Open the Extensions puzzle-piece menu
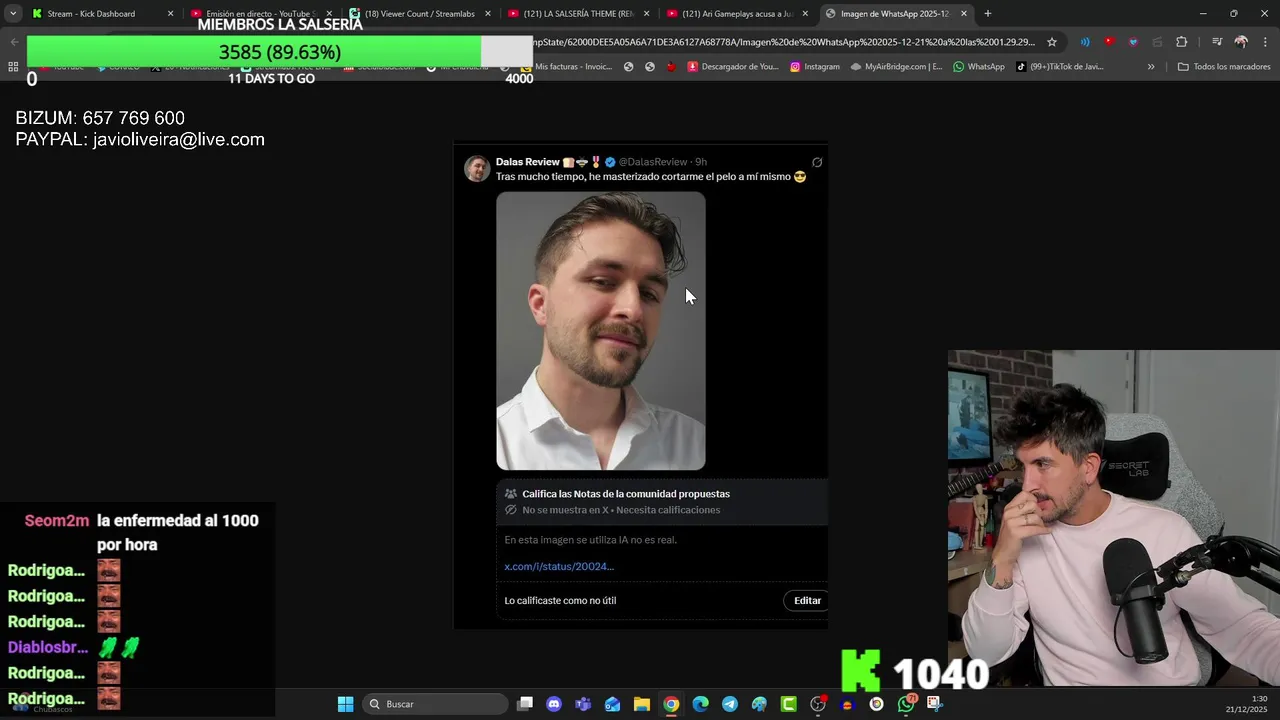1280x720 pixels. (x=1182, y=42)
